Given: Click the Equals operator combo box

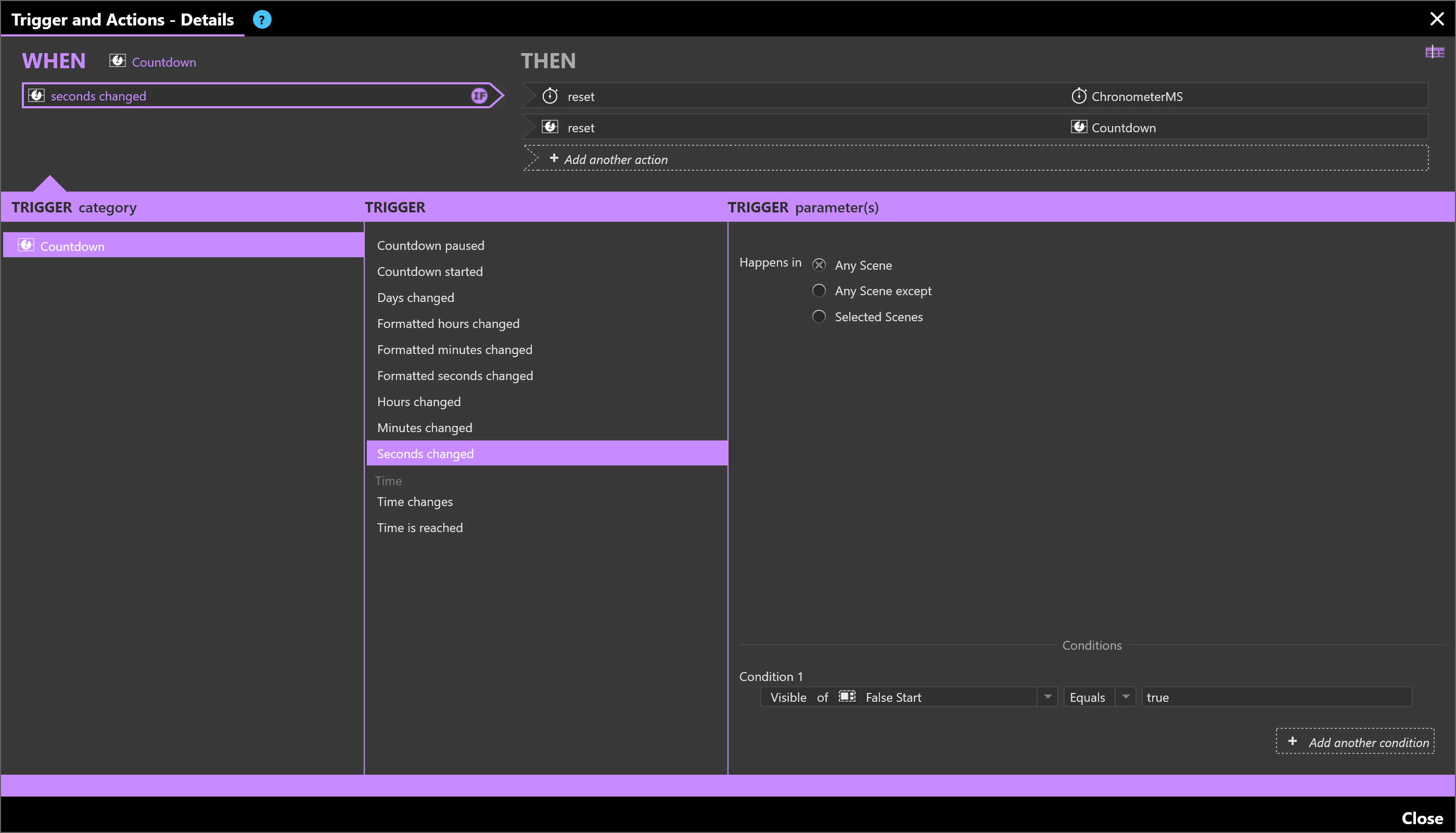Looking at the screenshot, I should 1100,697.
